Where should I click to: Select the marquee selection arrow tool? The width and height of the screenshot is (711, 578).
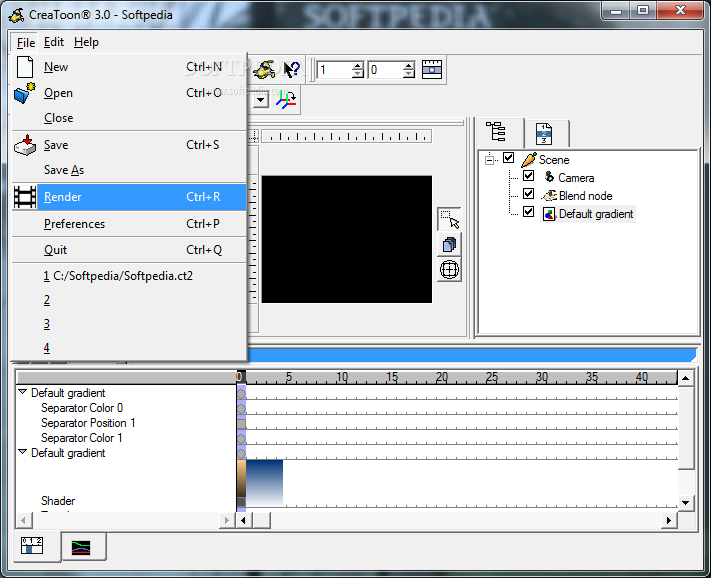(x=449, y=219)
